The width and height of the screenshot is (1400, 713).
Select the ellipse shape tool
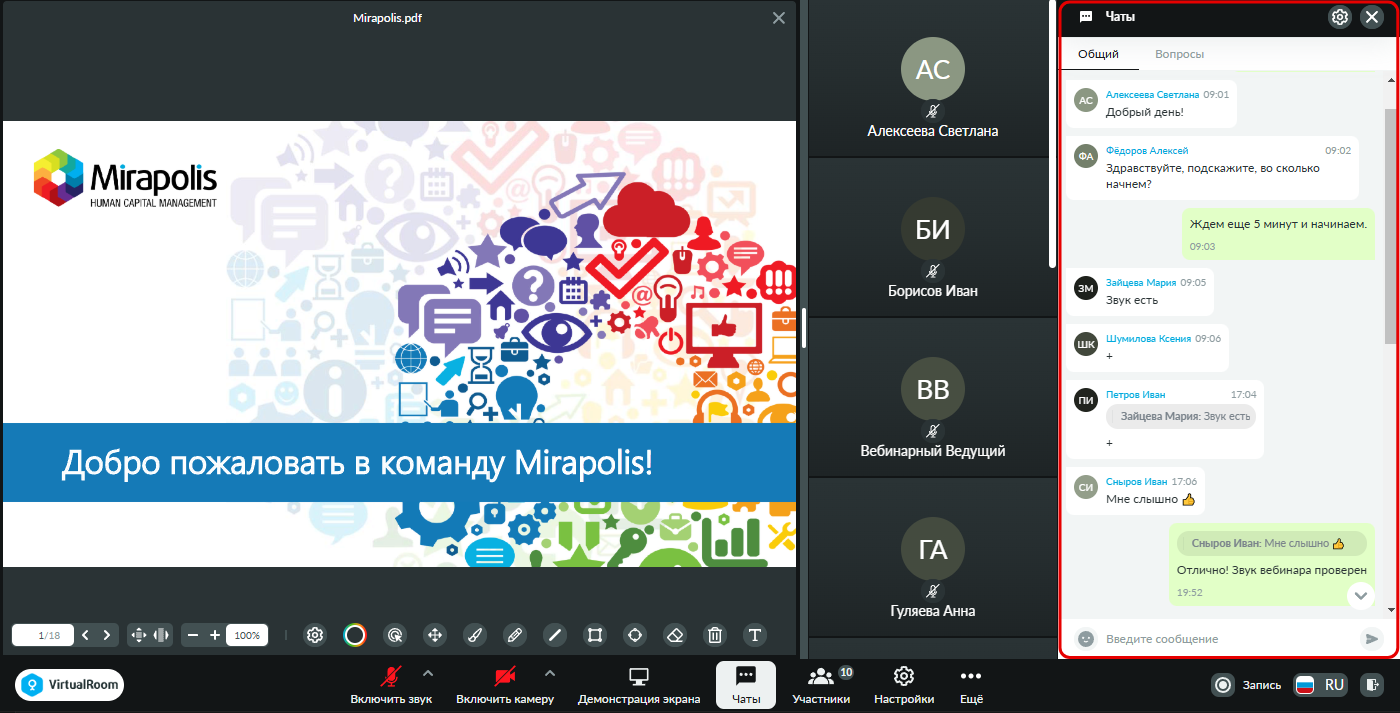click(635, 635)
